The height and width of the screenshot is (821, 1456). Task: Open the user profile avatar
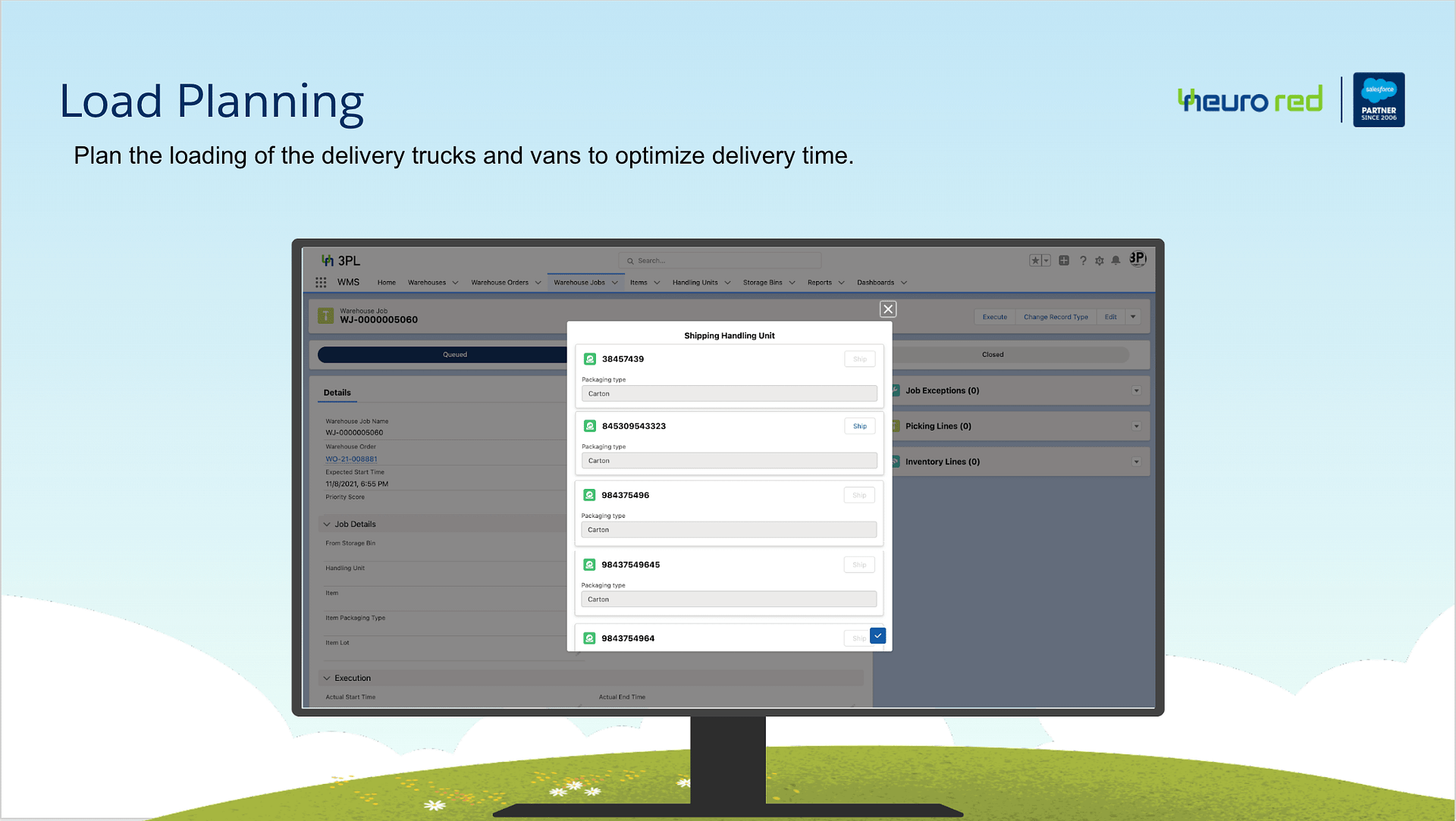click(1137, 259)
